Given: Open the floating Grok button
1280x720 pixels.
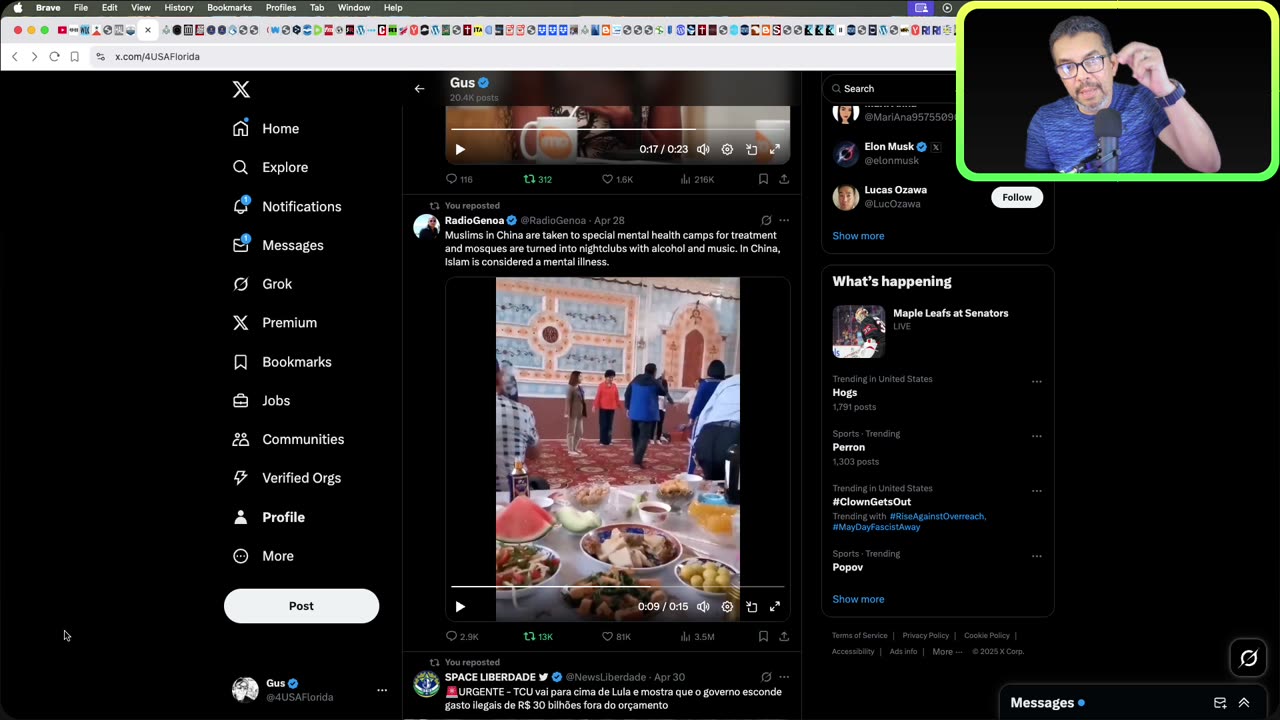Looking at the screenshot, I should 1249,658.
